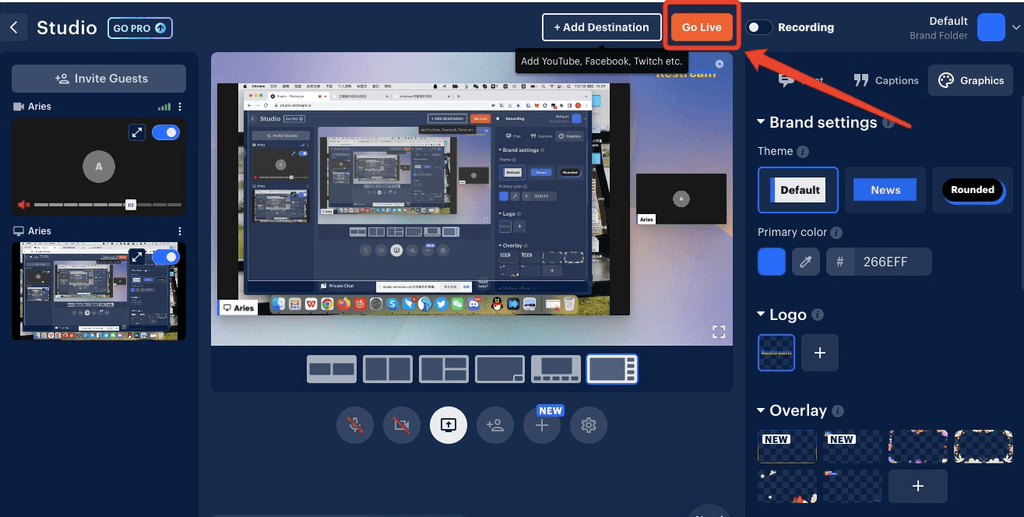The width and height of the screenshot is (1024, 517).
Task: Toggle Aries screen share source off
Action: pyautogui.click(x=166, y=257)
